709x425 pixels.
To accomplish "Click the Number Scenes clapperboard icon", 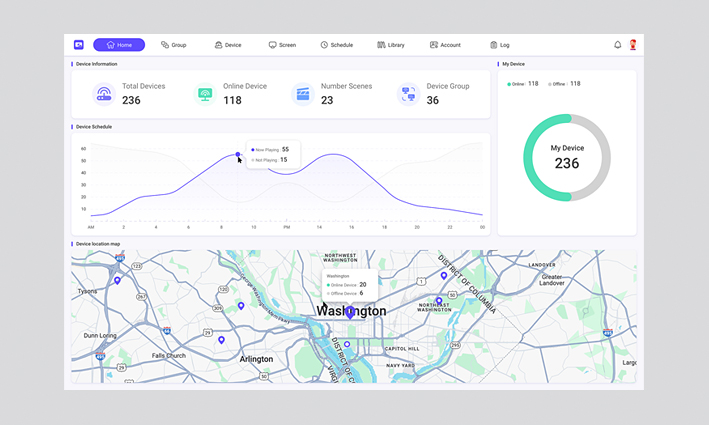I will [302, 94].
